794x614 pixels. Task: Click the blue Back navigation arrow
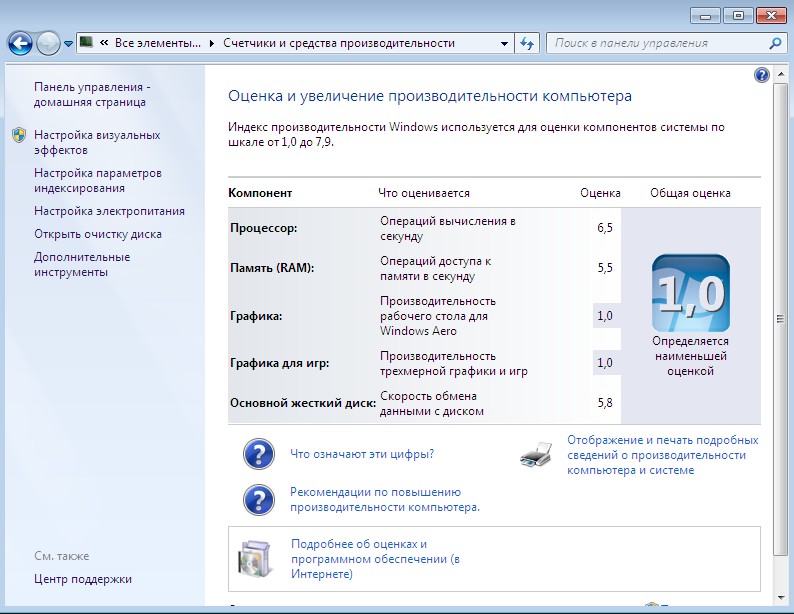click(x=20, y=44)
